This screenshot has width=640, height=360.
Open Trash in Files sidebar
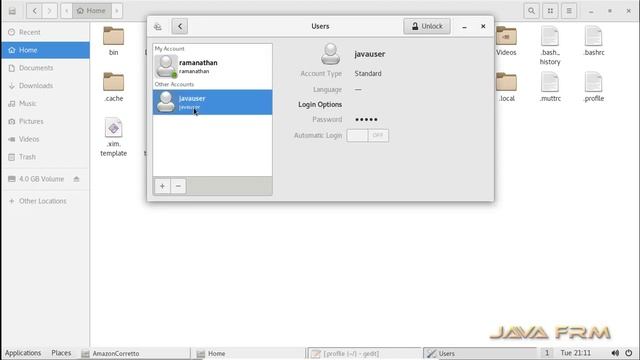pos(45,157)
